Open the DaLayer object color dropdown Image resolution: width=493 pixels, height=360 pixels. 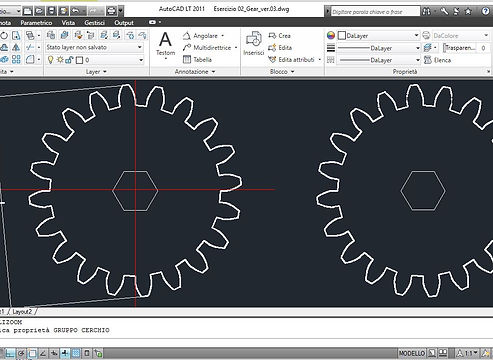tap(378, 35)
